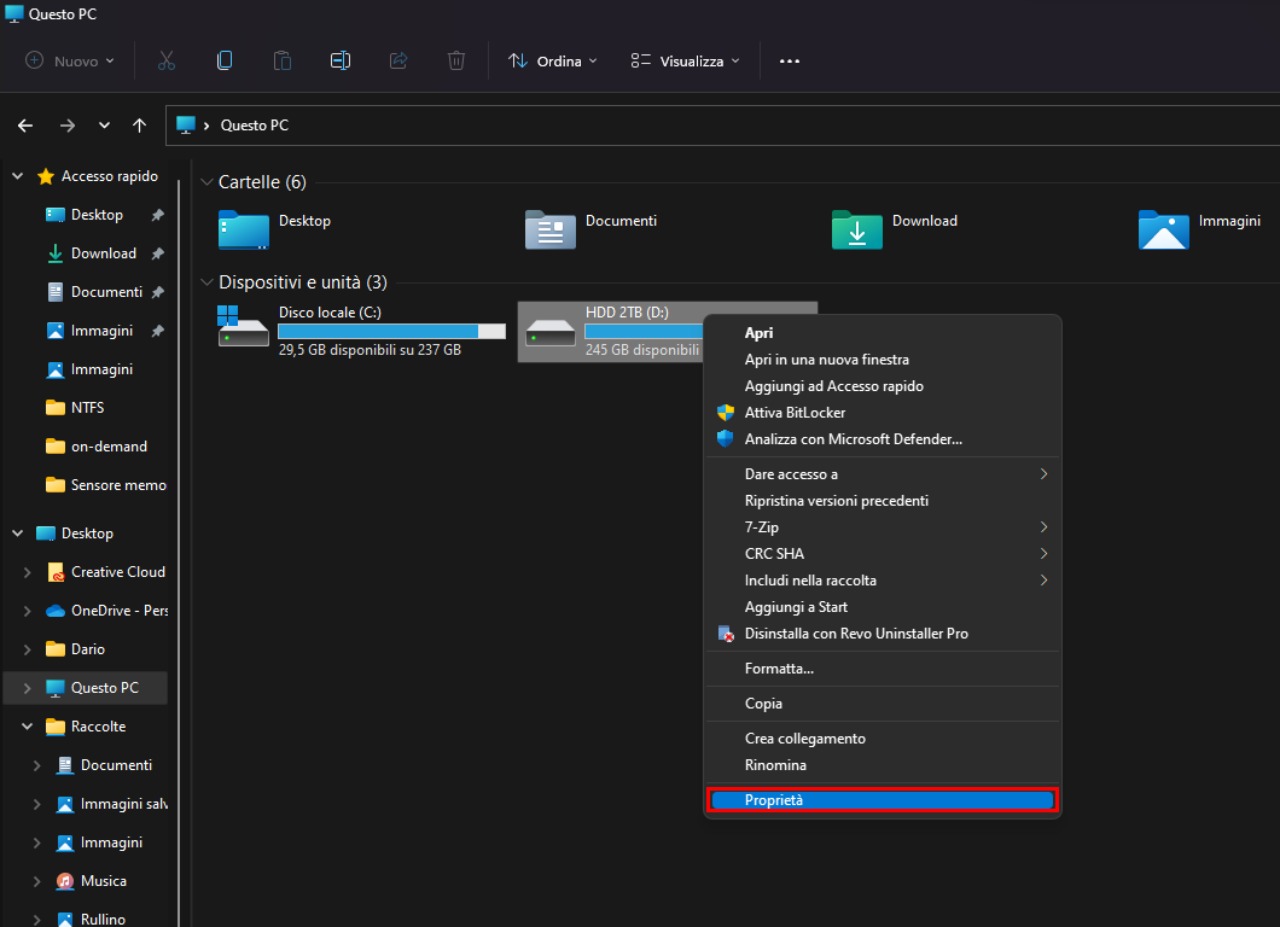Choose Ripristina versioni precedenti
This screenshot has width=1280, height=927.
[x=883, y=500]
